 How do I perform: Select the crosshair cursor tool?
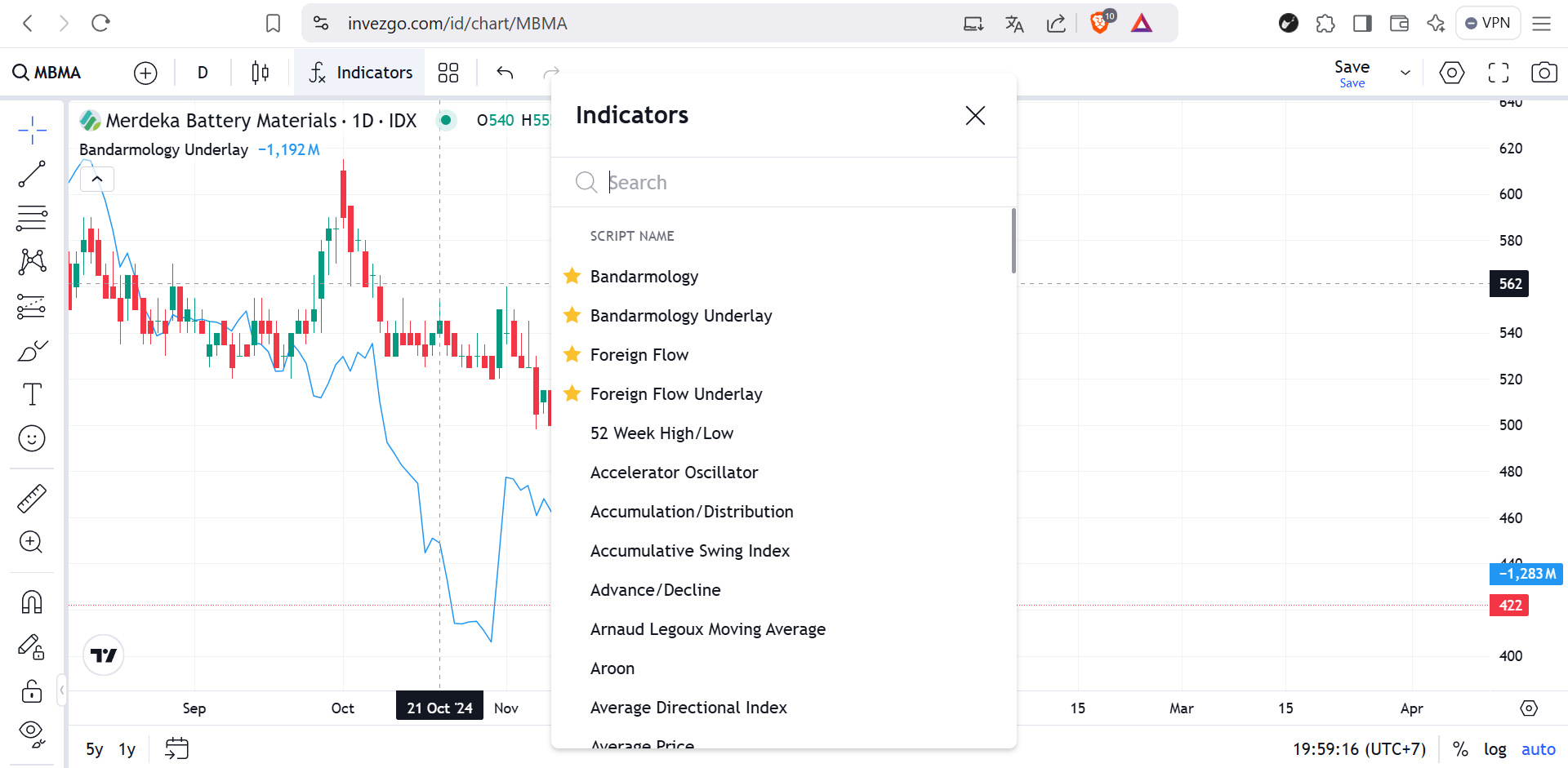point(32,130)
